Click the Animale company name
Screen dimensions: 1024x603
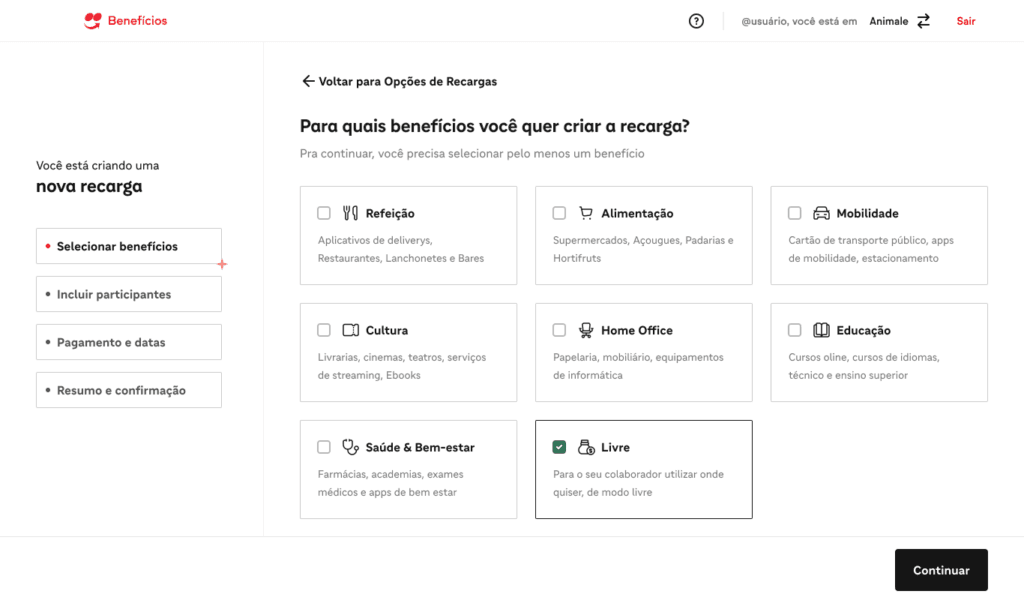889,21
